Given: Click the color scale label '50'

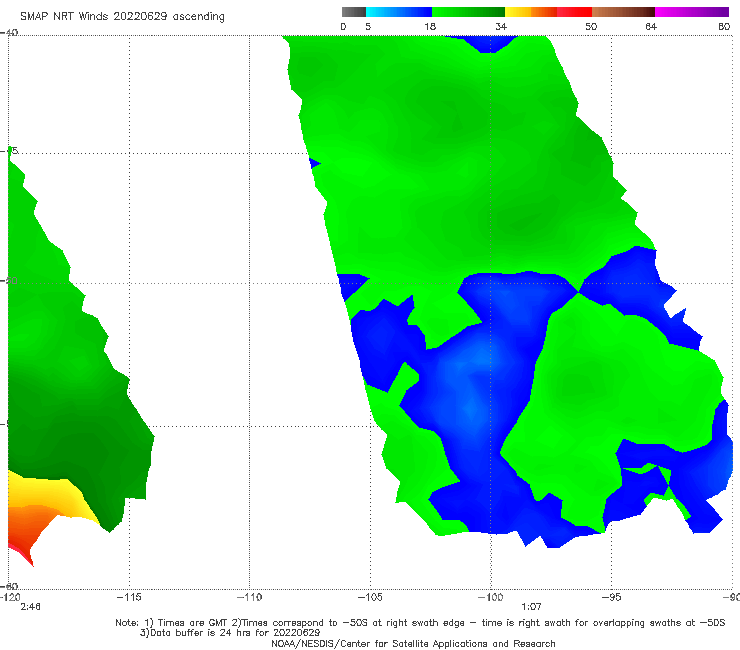Looking at the screenshot, I should (591, 26).
